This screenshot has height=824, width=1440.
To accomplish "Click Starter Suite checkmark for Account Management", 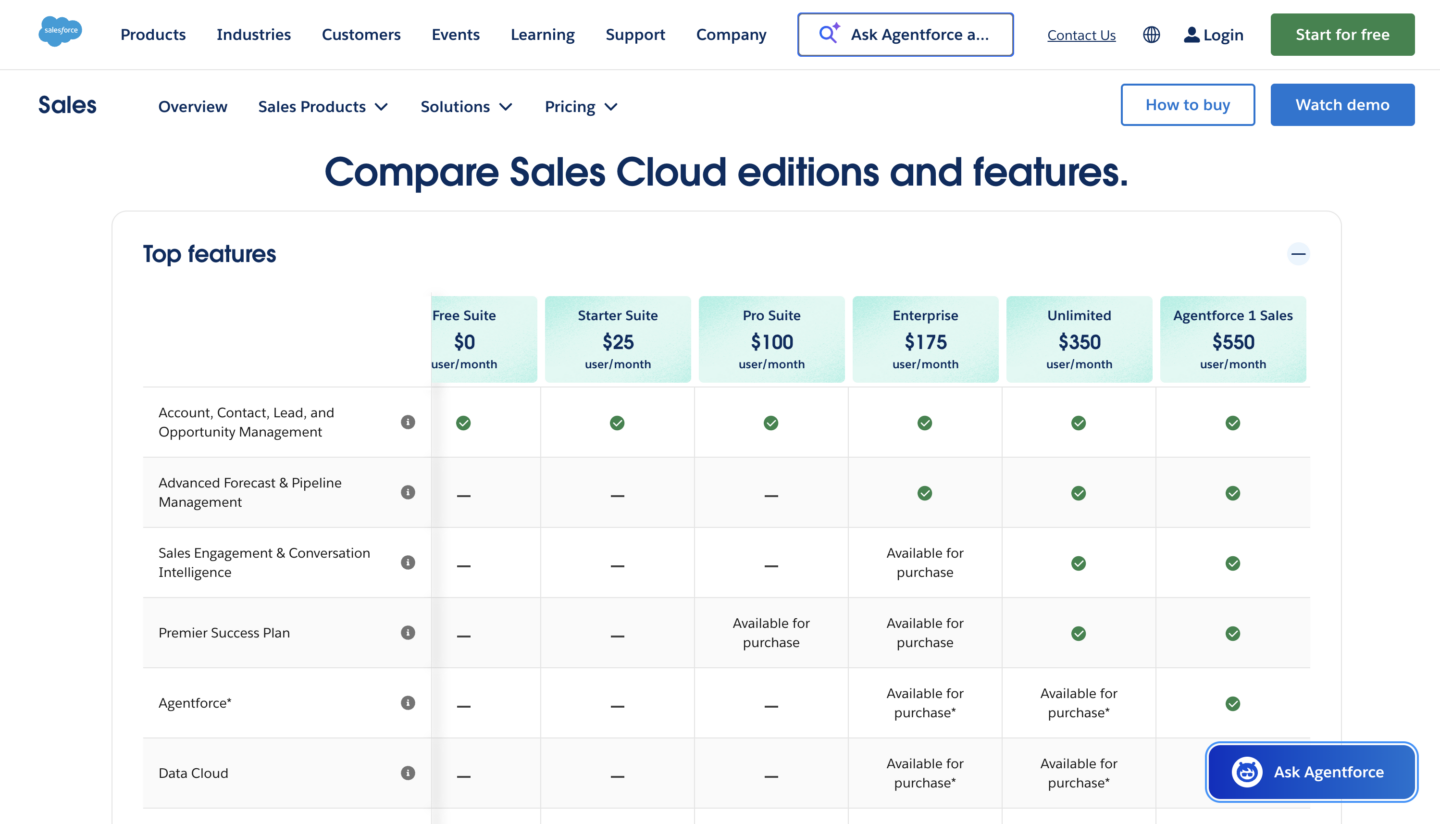I will 617,423.
